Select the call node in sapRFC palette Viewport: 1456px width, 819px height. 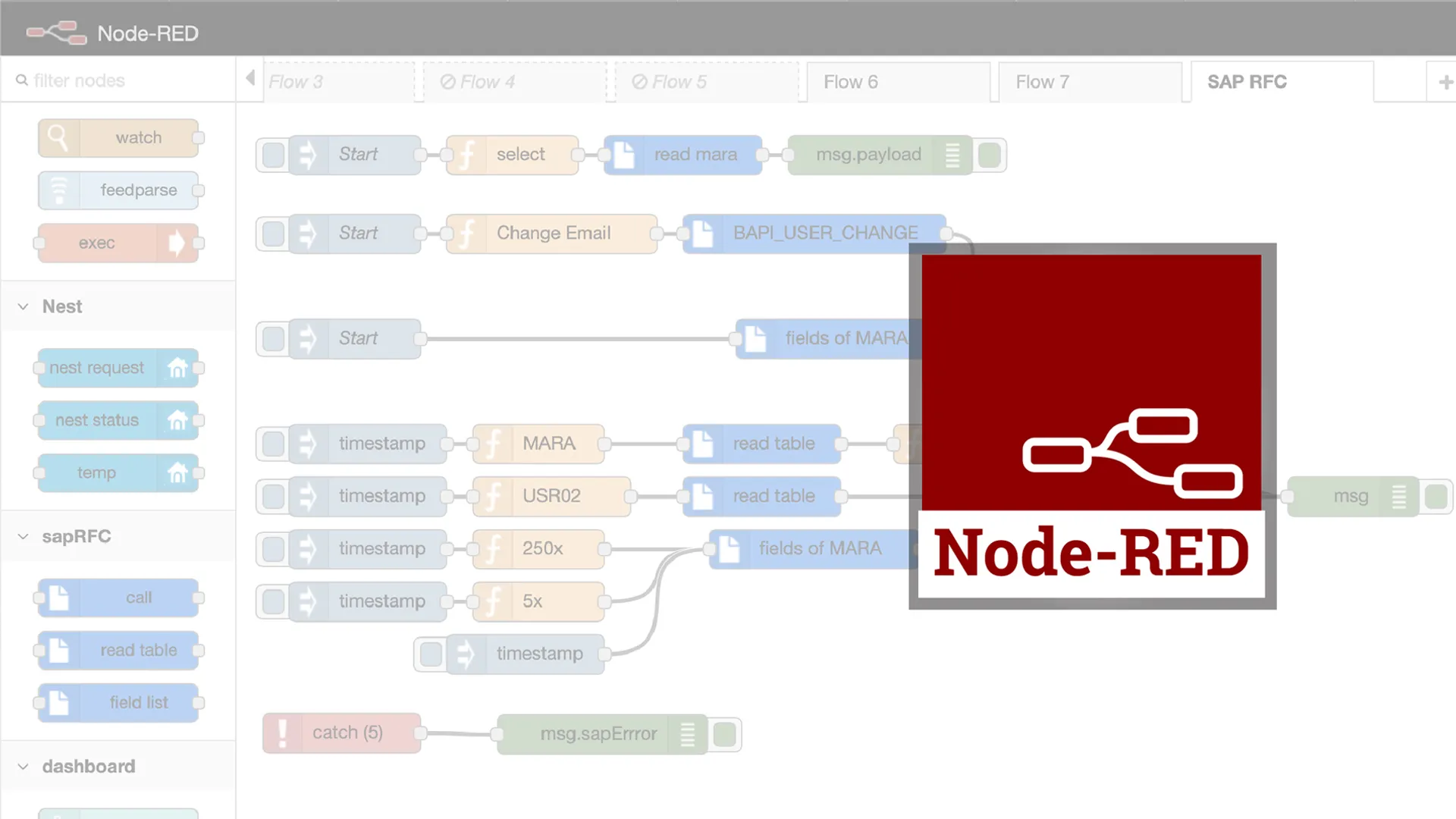[x=119, y=598]
